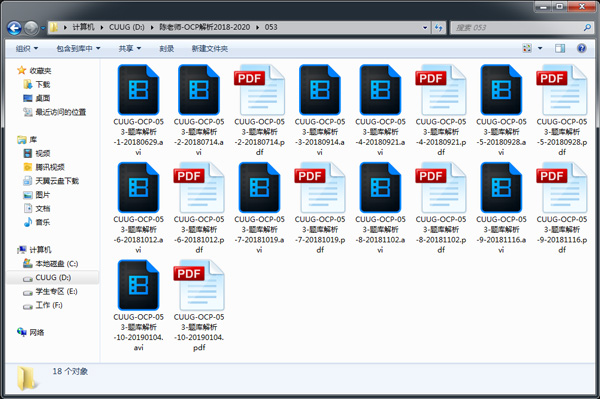Click the 刻录 toolbar button
Viewport: 600px width, 399px height.
pos(166,49)
